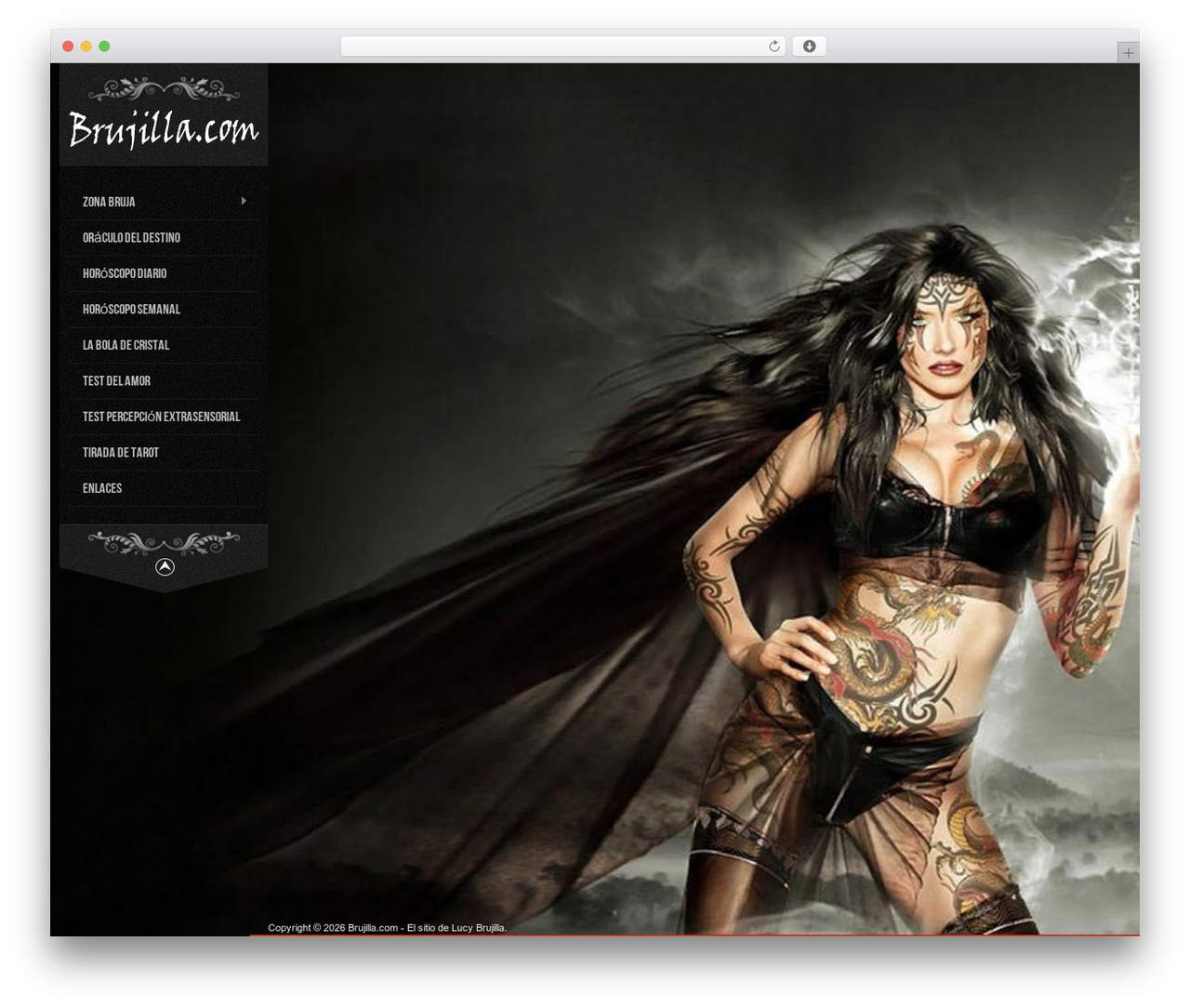
Task: Open La Bola de Cristal
Action: 126,345
